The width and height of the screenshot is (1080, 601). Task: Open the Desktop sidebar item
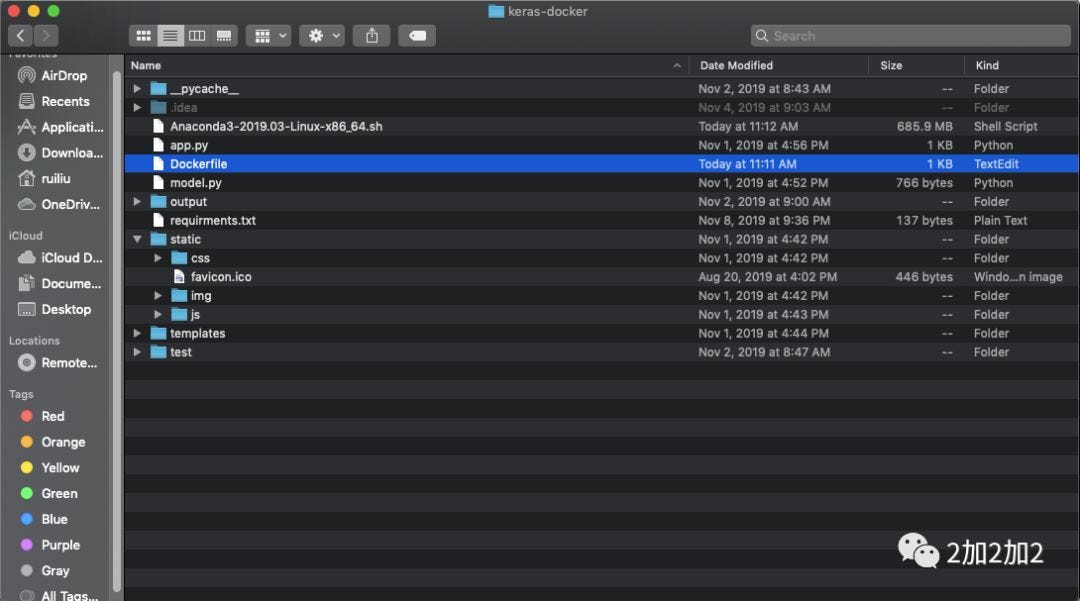[62, 309]
